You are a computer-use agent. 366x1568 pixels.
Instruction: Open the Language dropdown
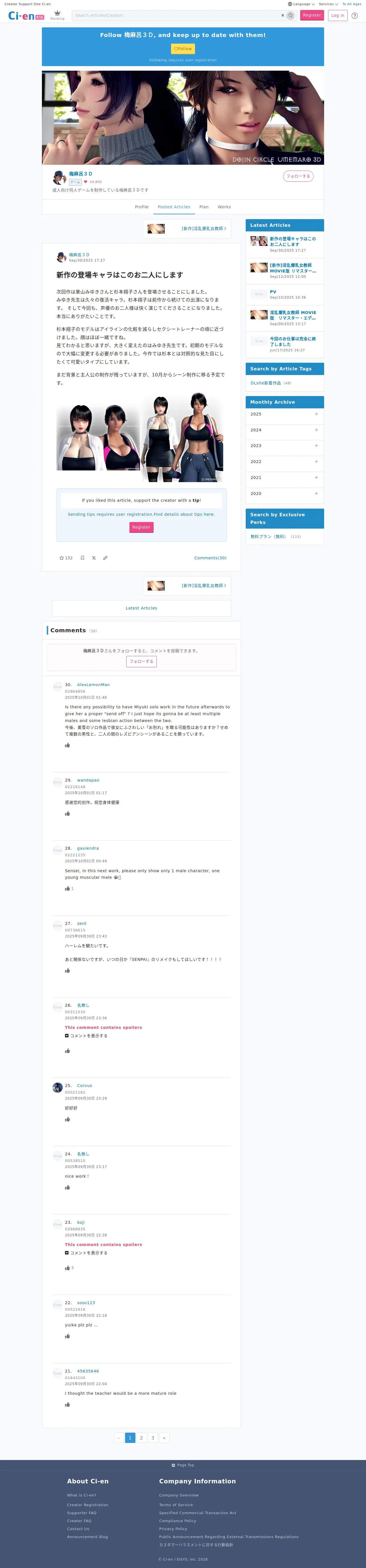click(x=302, y=4)
